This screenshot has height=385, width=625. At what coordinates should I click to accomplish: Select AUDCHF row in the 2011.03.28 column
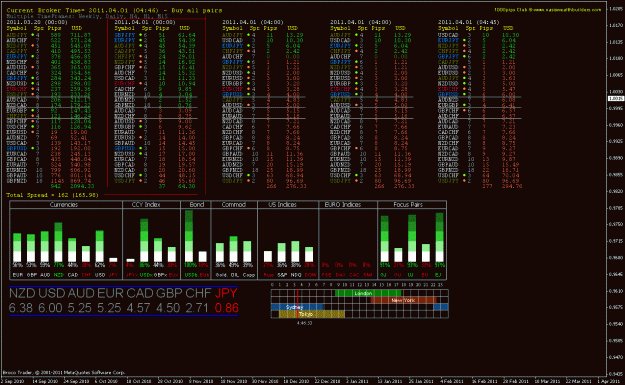(x=49, y=40)
